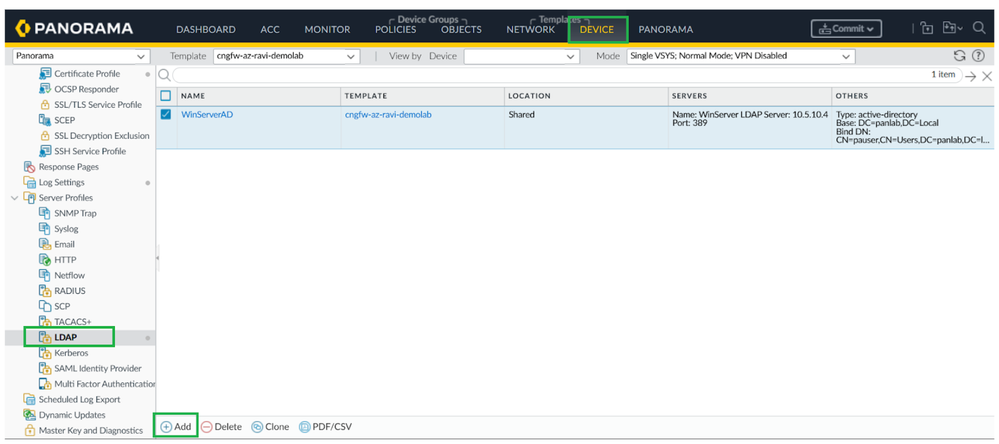Viewport: 999px width, 444px height.
Task: Switch to the MONITOR tab
Action: click(327, 30)
